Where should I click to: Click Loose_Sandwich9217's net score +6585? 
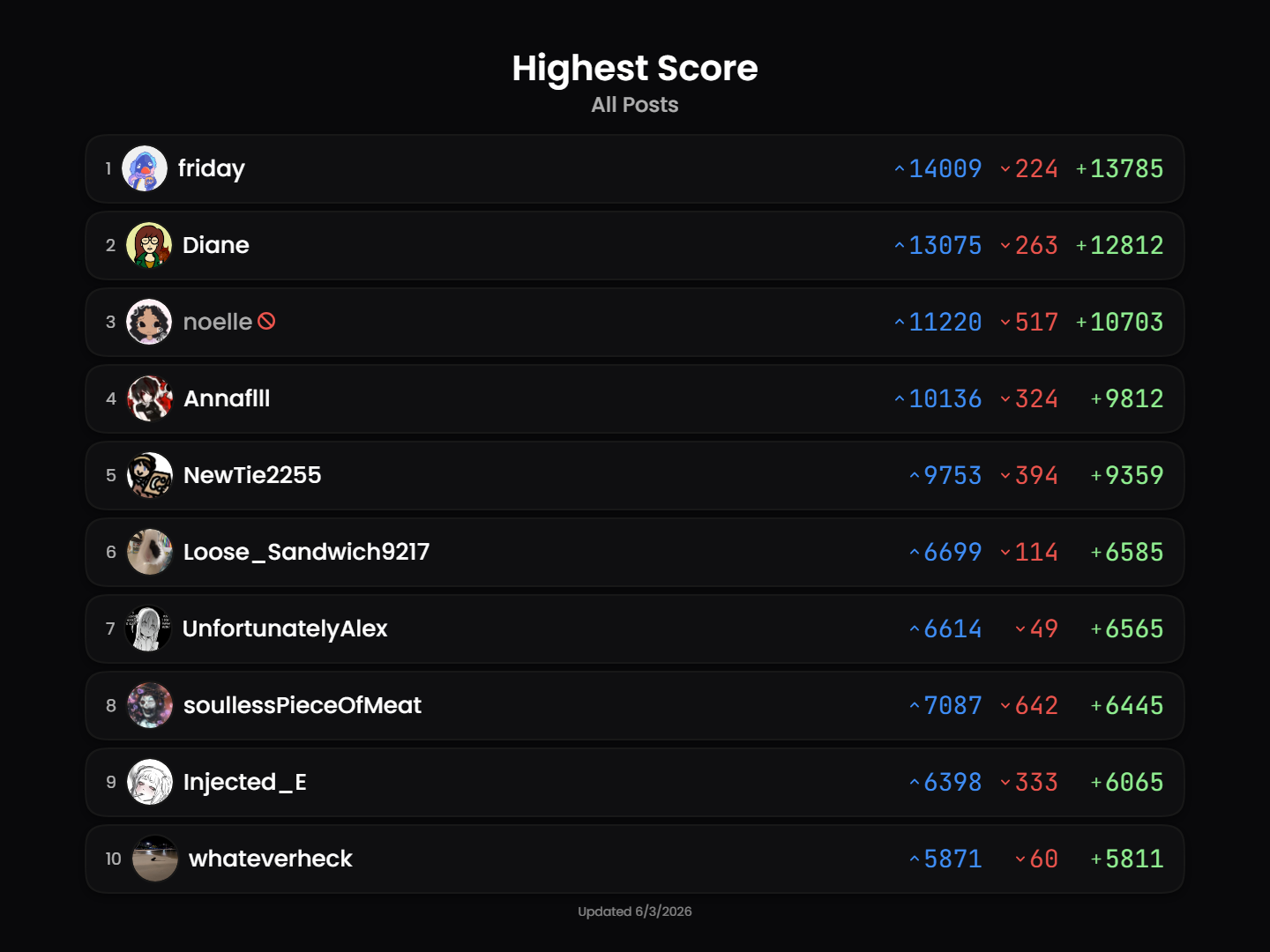[x=1127, y=552]
